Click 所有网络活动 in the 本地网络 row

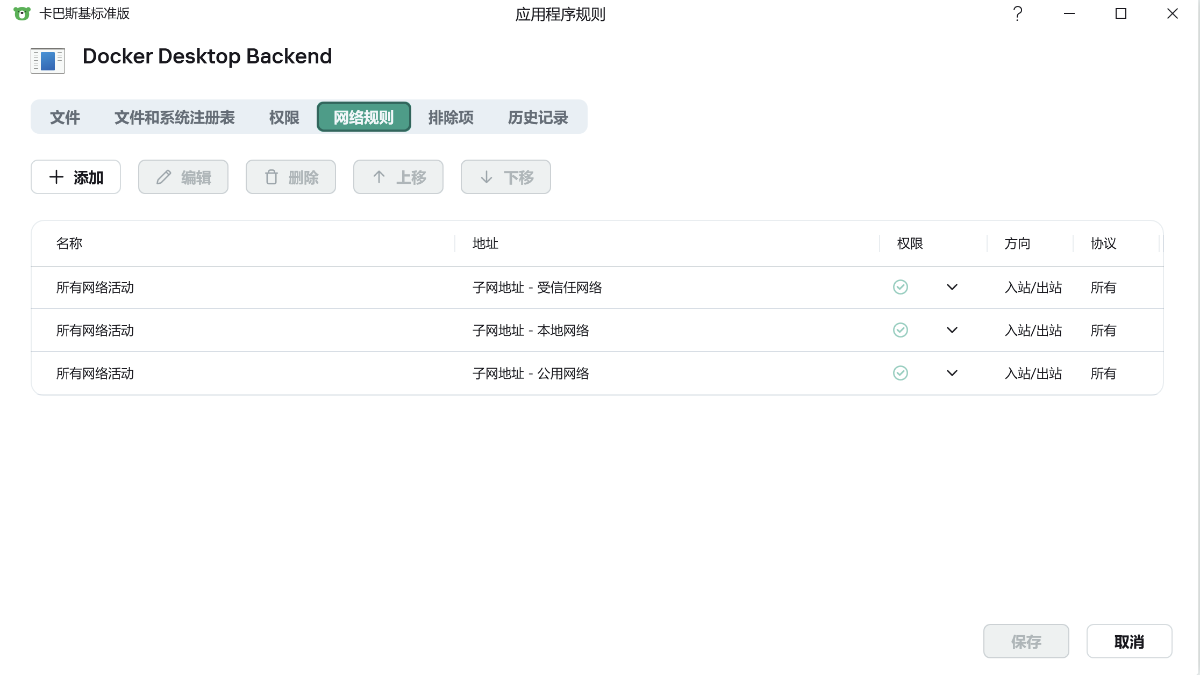(x=95, y=330)
